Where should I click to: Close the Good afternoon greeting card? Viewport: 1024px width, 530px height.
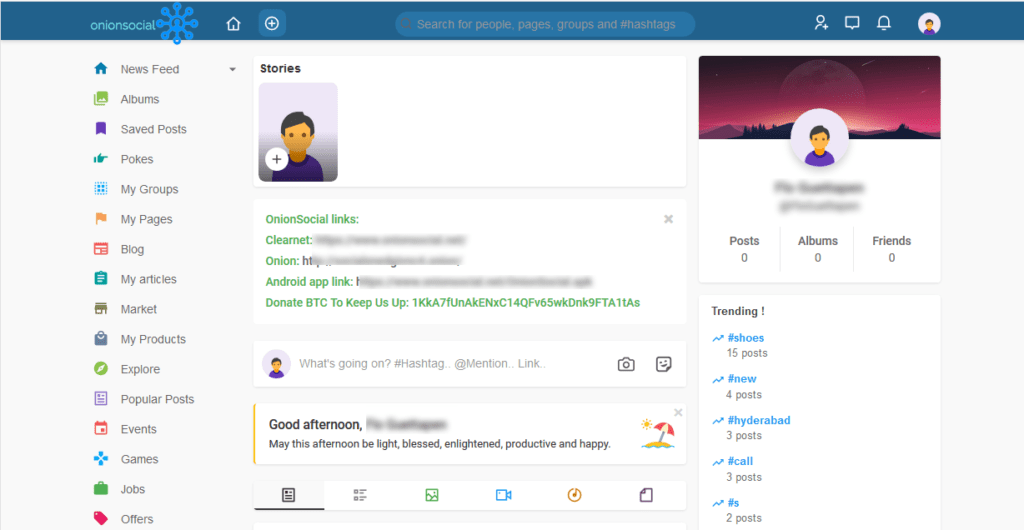pyautogui.click(x=678, y=413)
